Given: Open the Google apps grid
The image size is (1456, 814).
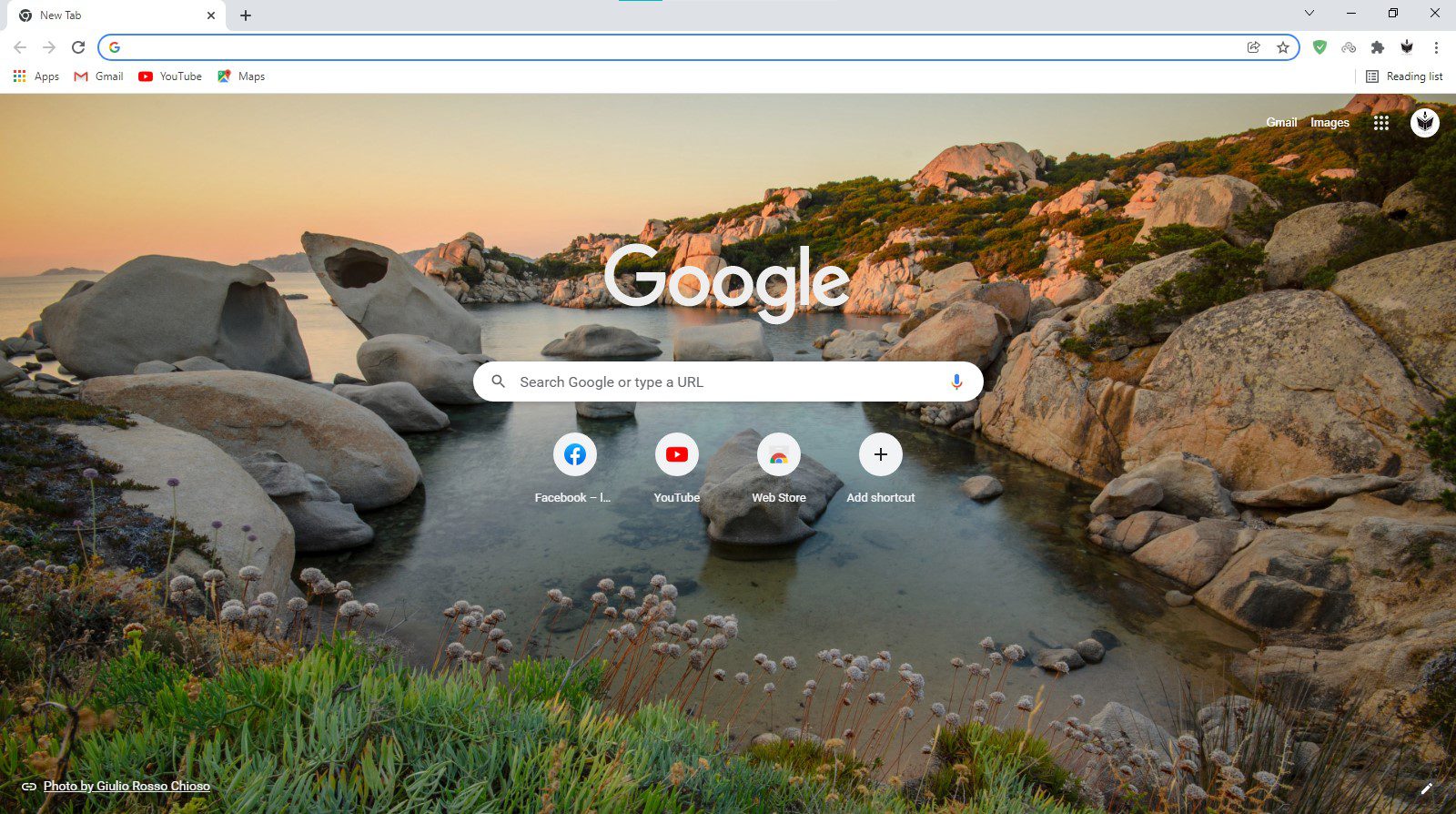Looking at the screenshot, I should pyautogui.click(x=1380, y=123).
